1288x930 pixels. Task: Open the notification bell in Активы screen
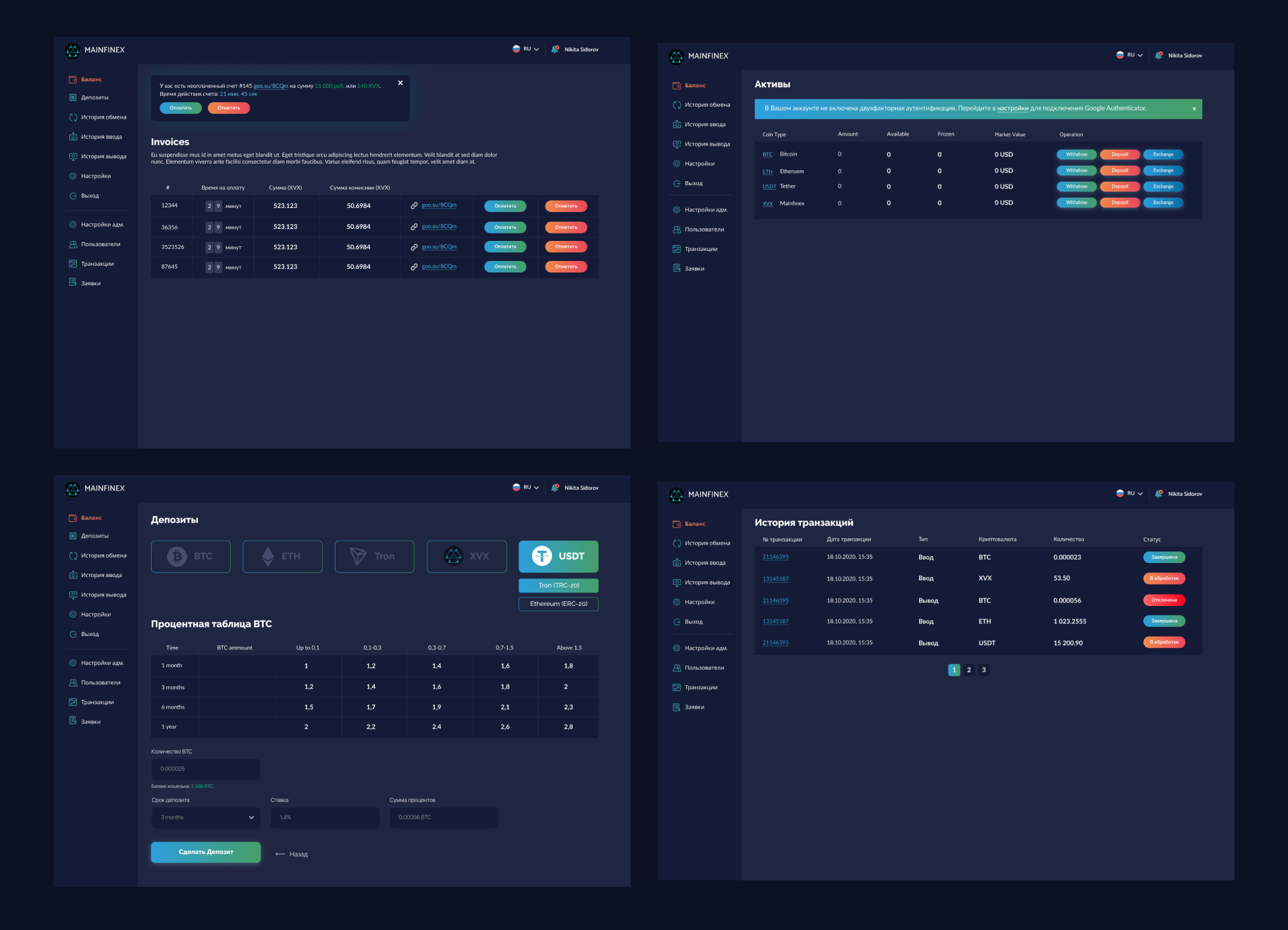[x=1159, y=56]
